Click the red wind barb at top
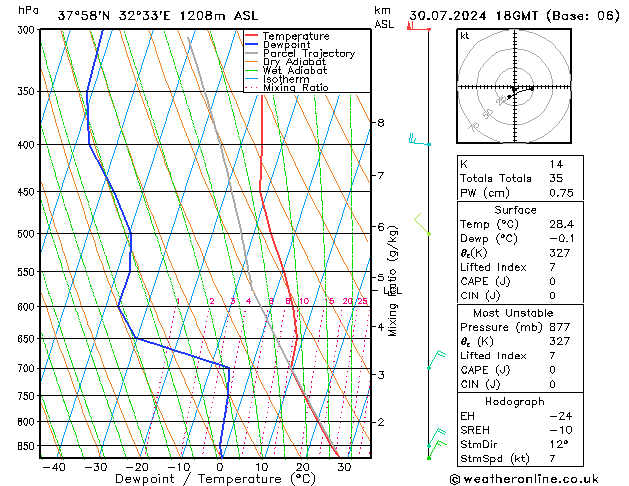The height and width of the screenshot is (486, 629). pyautogui.click(x=411, y=25)
